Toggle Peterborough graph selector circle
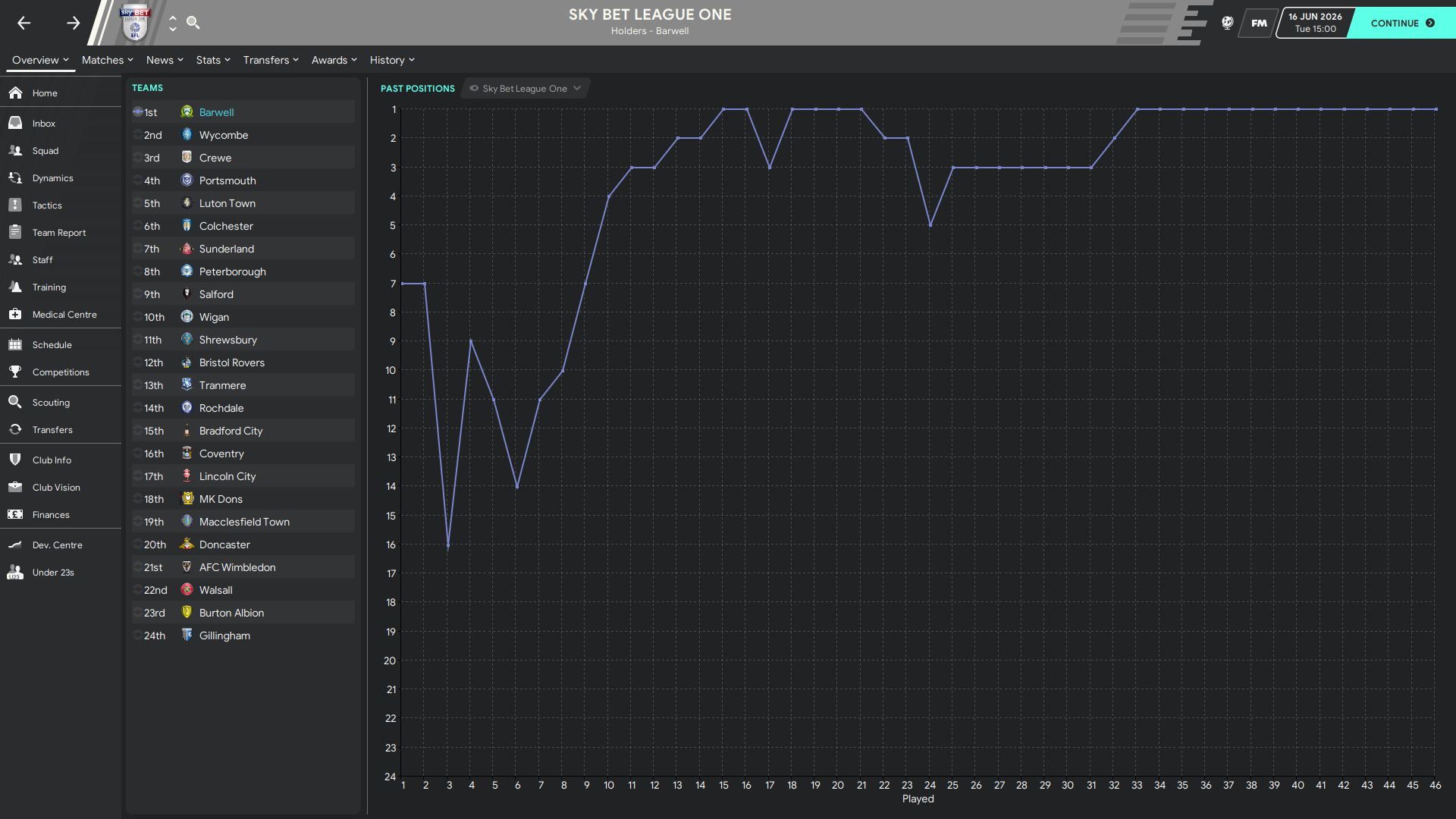 [x=137, y=271]
